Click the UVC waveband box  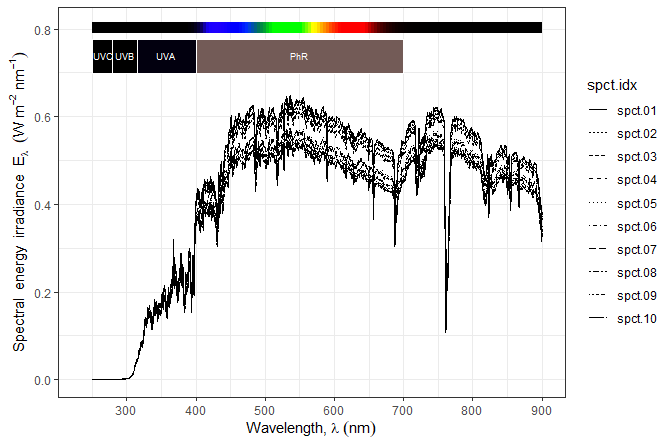[102, 57]
